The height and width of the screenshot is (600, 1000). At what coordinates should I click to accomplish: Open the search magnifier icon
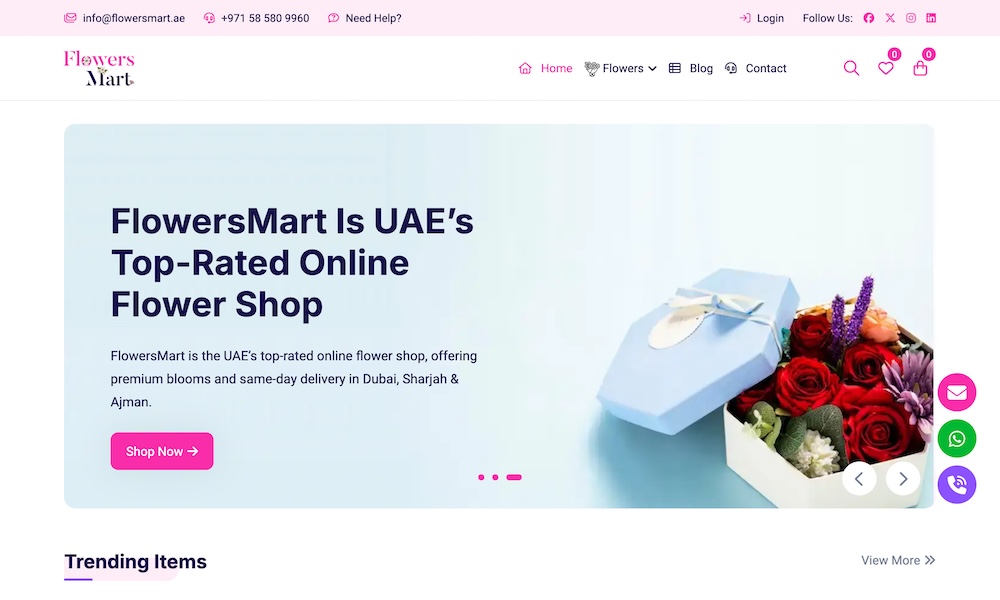851,68
